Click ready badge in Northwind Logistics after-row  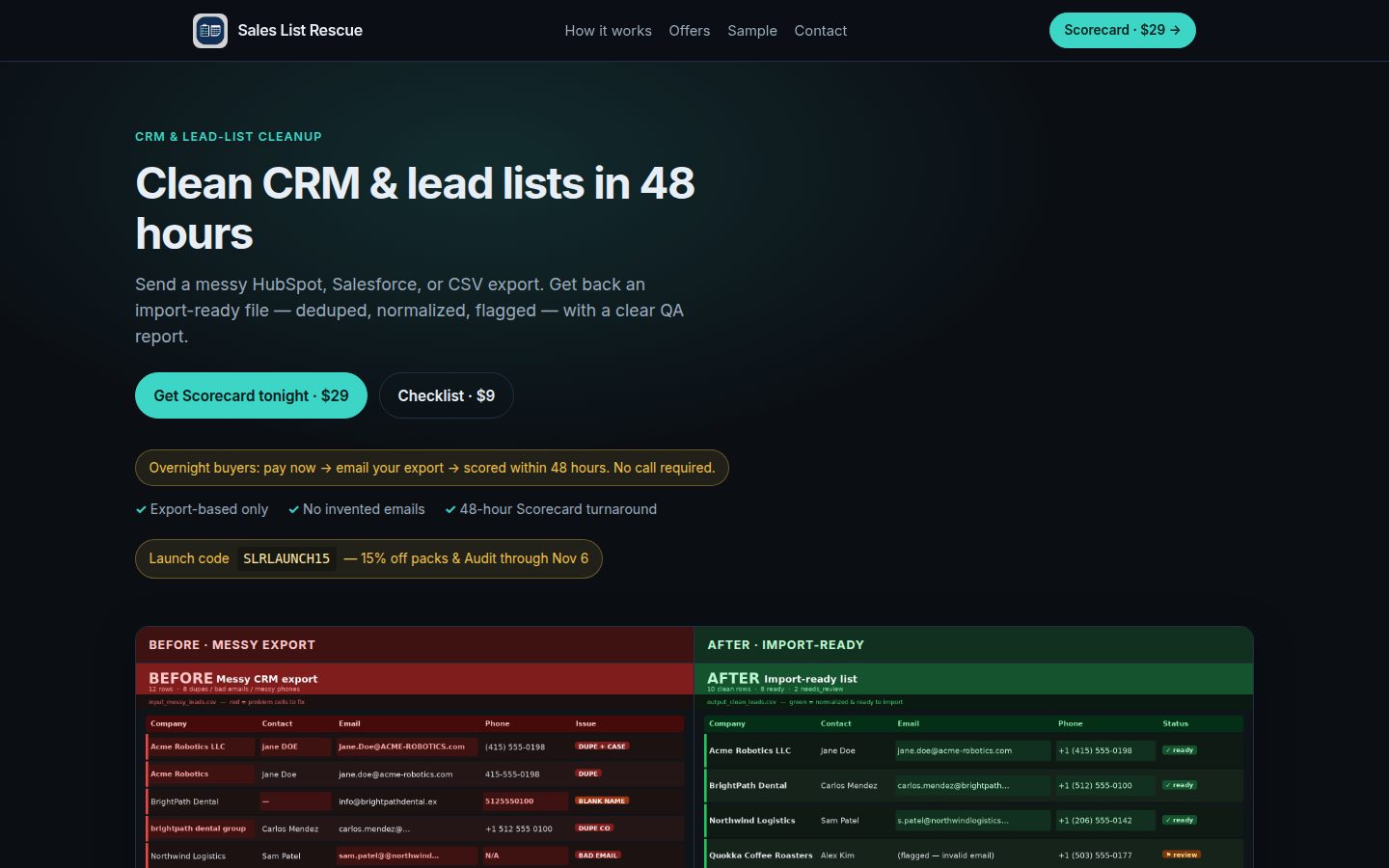pos(1180,820)
